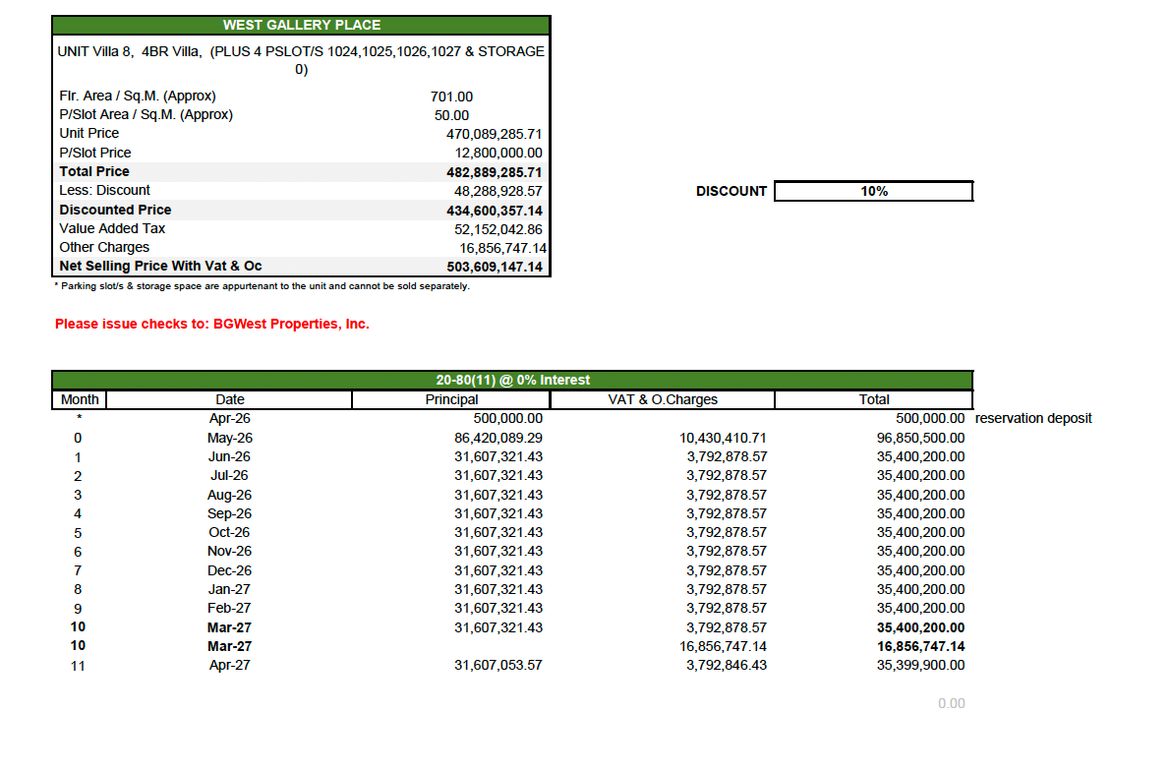Select the Aug-26 date cell
The image size is (1170, 780).
(230, 495)
